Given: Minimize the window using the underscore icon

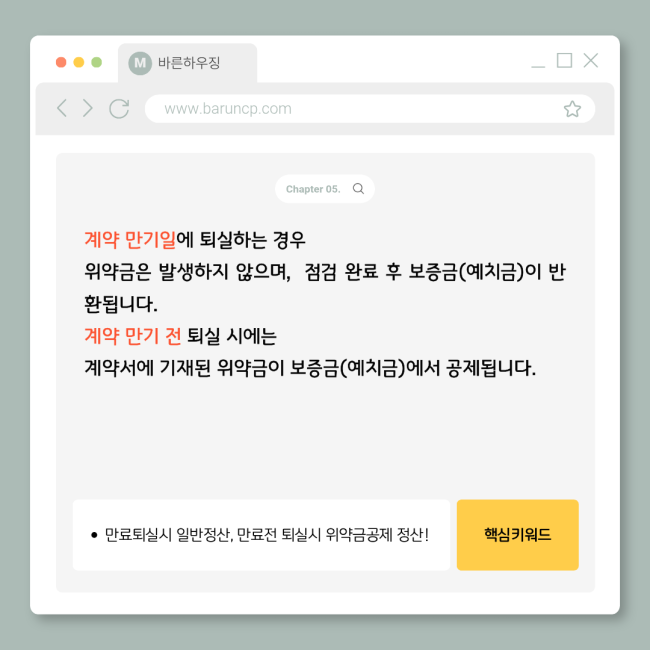Looking at the screenshot, I should [x=538, y=66].
